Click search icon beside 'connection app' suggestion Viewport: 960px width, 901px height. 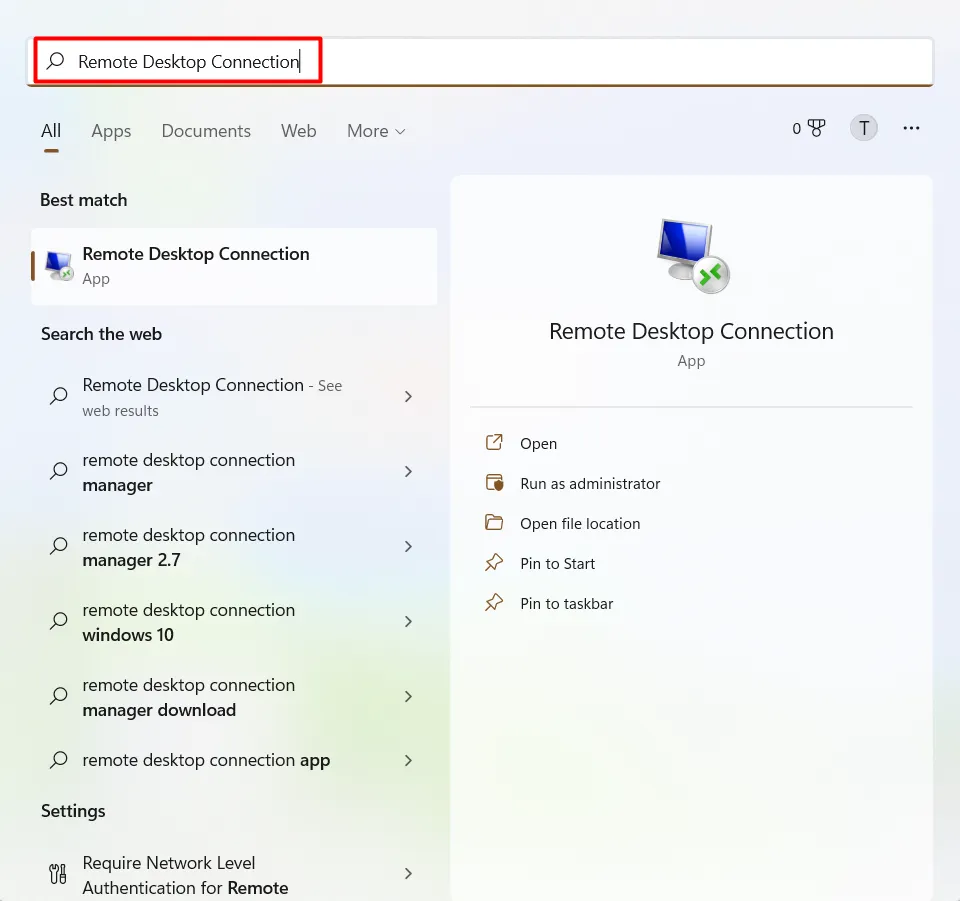coord(58,760)
